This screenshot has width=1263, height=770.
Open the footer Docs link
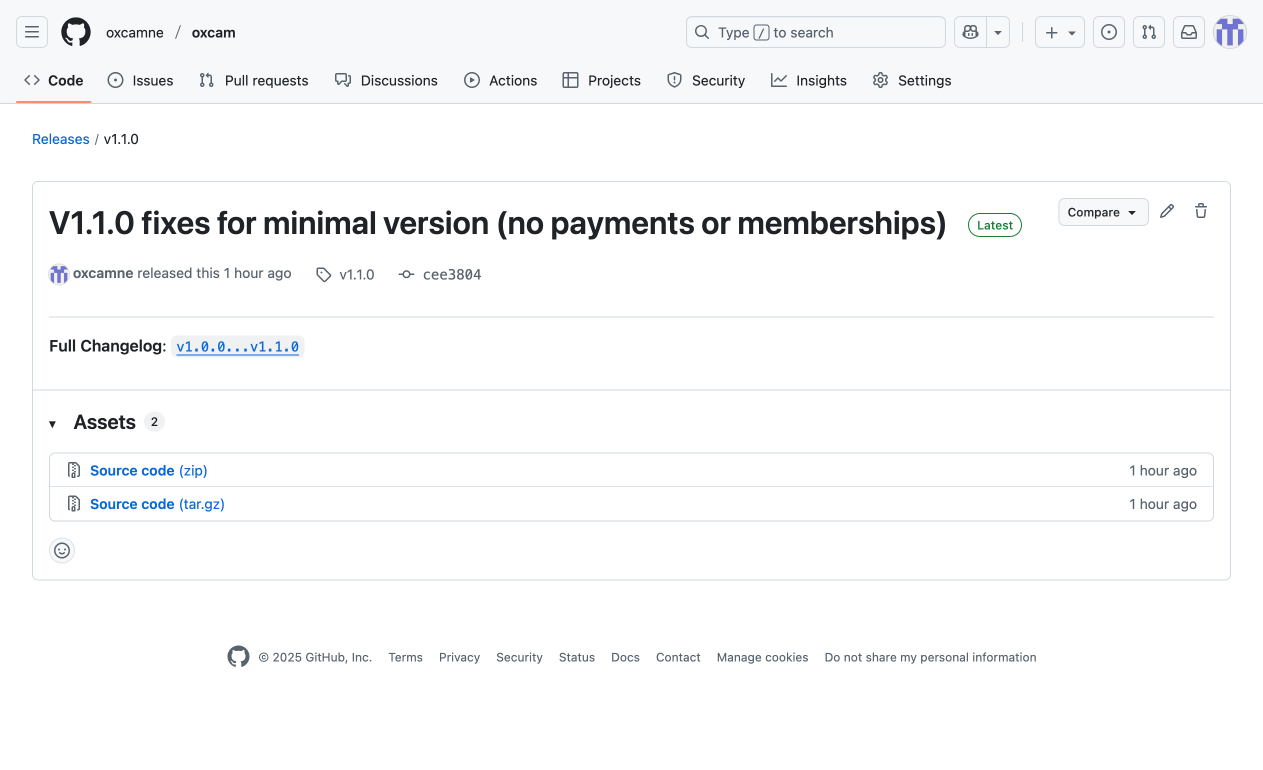coord(625,657)
